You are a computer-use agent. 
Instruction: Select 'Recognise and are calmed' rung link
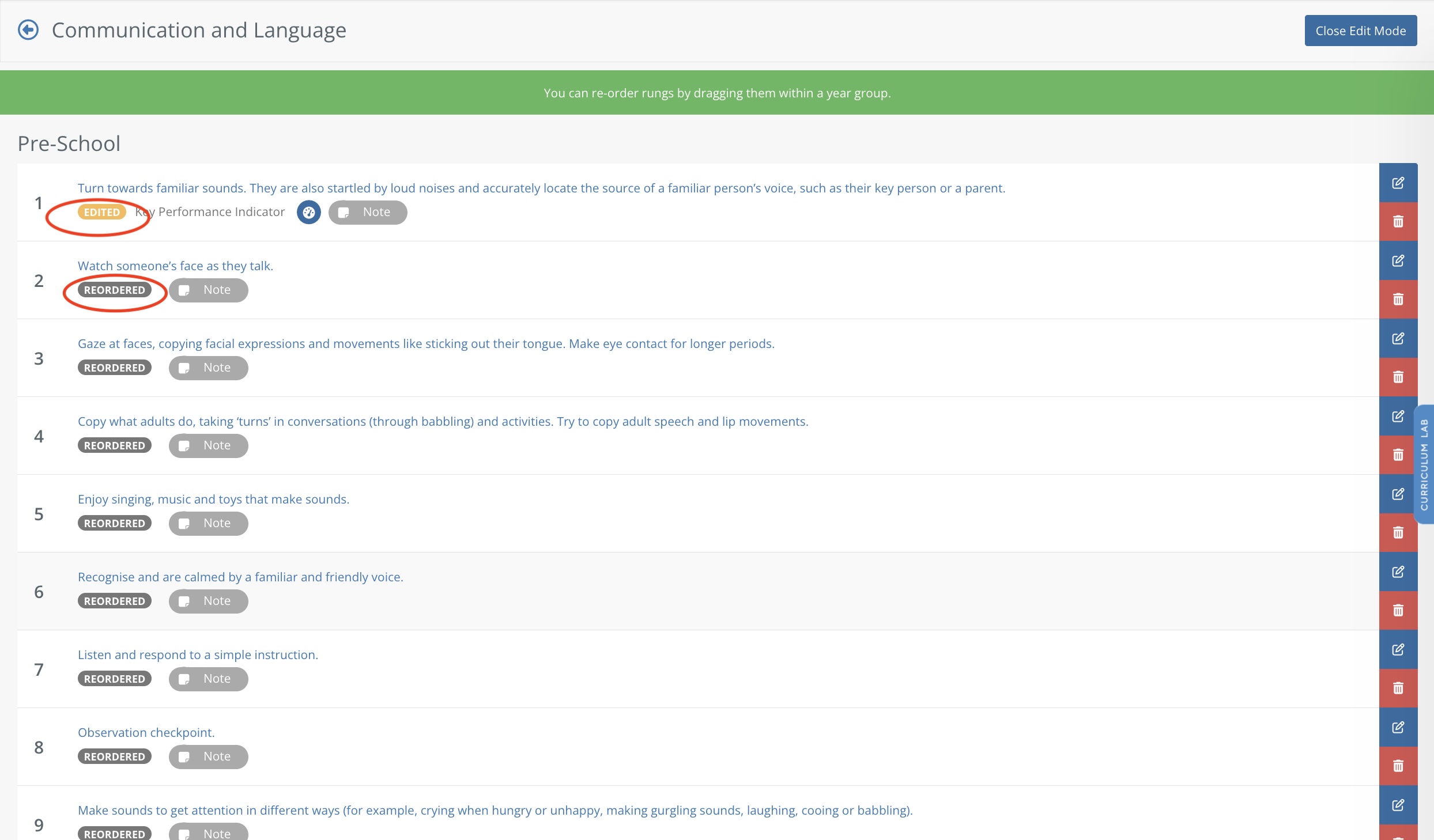240,577
